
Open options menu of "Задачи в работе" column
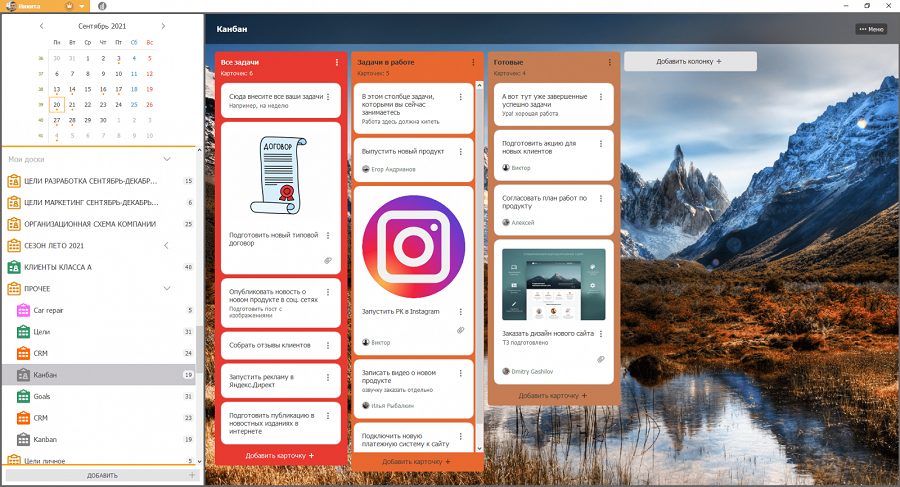[475, 63]
